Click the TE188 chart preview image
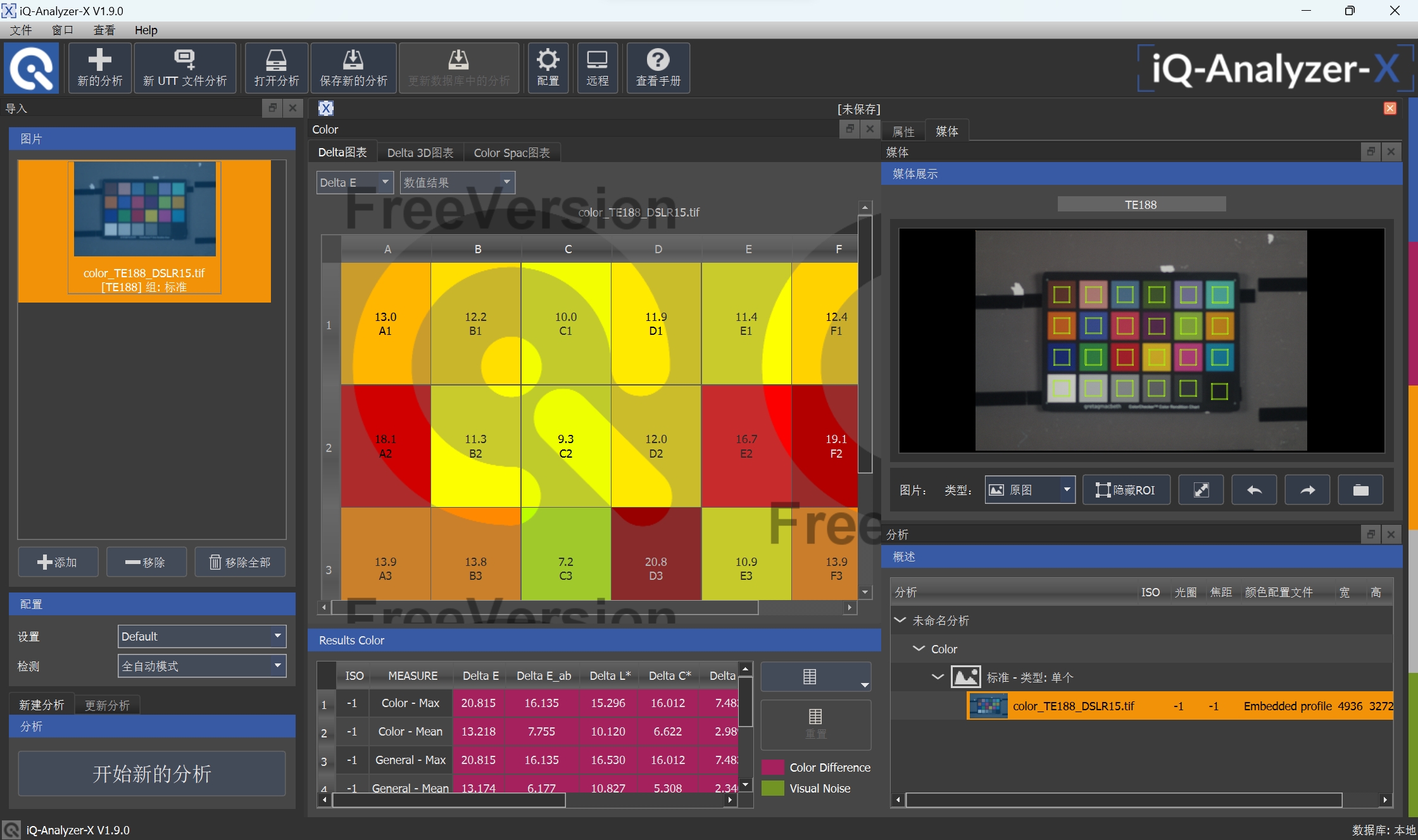Screen dimensions: 1418x840 pyautogui.click(x=1141, y=341)
